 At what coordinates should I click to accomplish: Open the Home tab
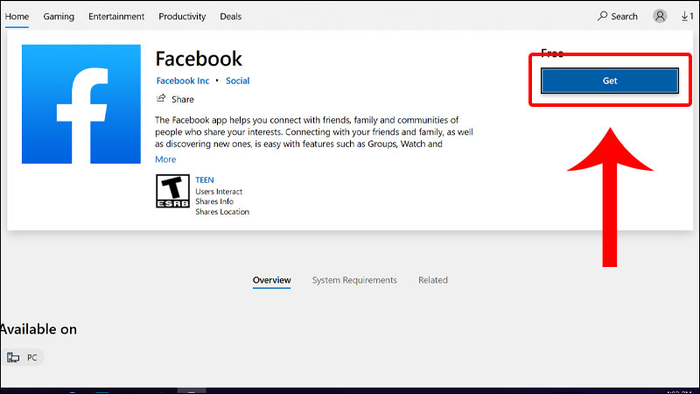[x=17, y=17]
